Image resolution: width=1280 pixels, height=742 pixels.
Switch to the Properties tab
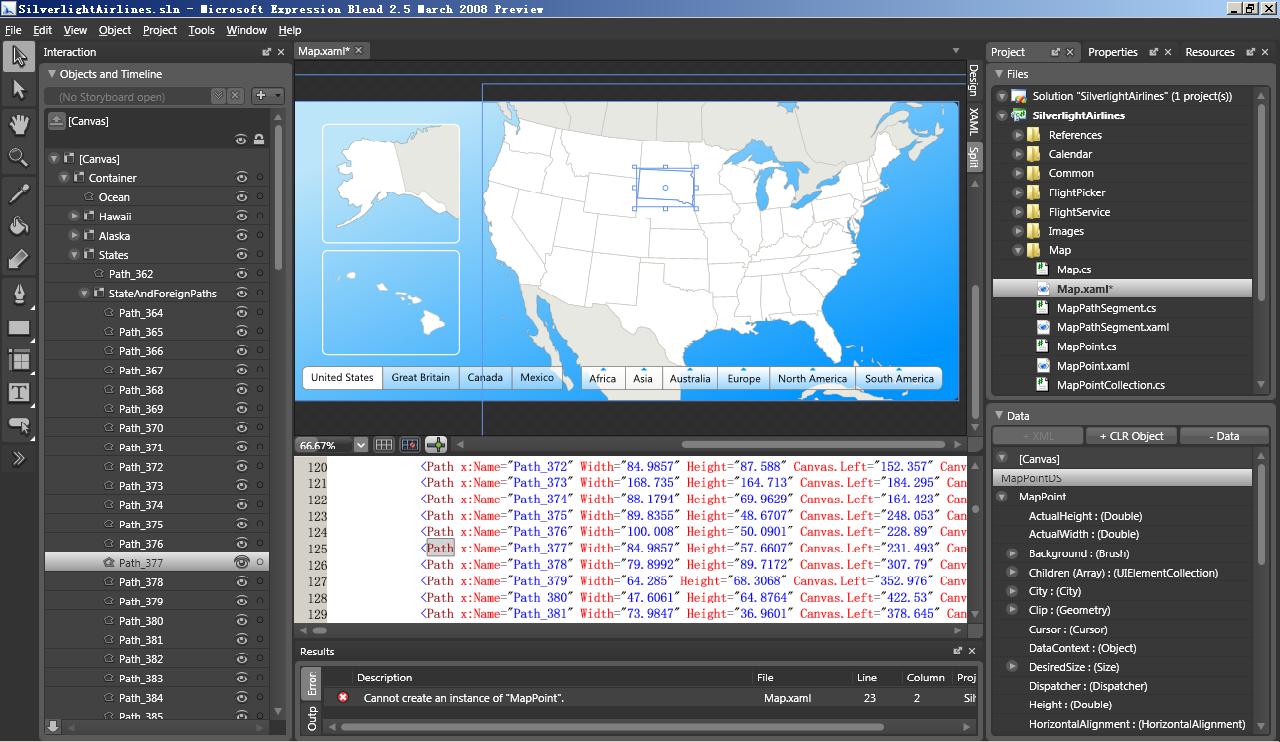(x=1112, y=52)
